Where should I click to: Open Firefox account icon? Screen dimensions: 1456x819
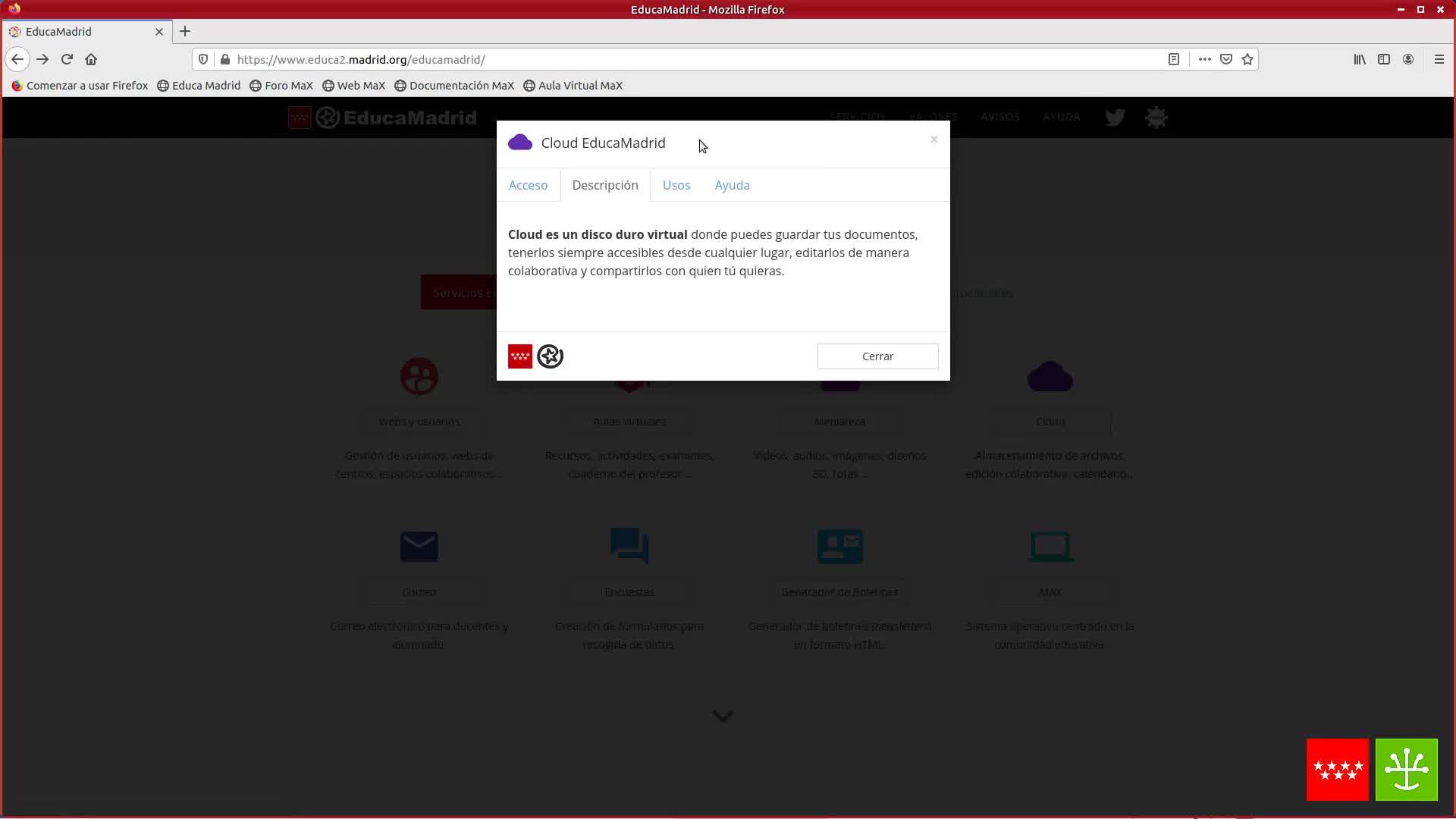point(1408,59)
